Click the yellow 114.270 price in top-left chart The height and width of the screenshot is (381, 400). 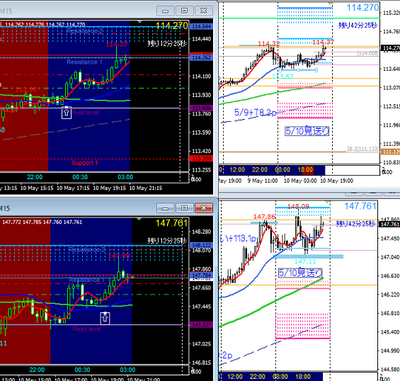[x=172, y=26]
